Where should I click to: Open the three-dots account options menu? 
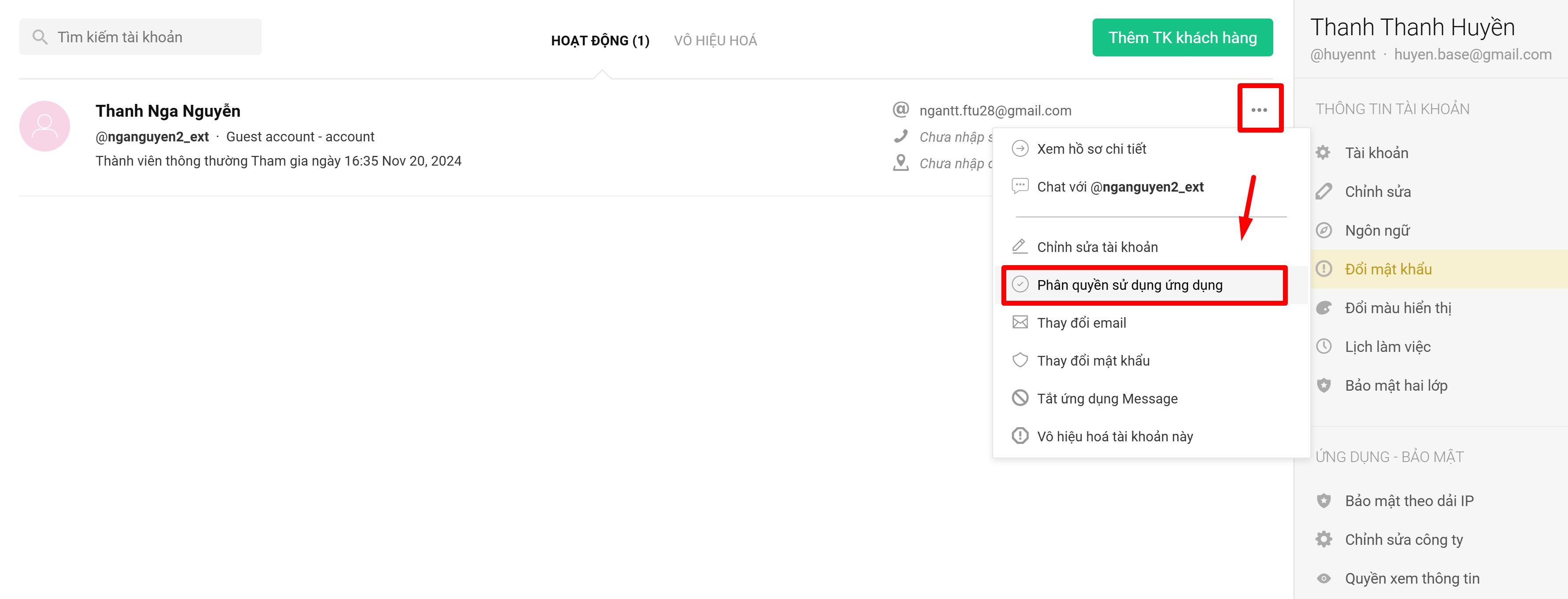pyautogui.click(x=1259, y=110)
